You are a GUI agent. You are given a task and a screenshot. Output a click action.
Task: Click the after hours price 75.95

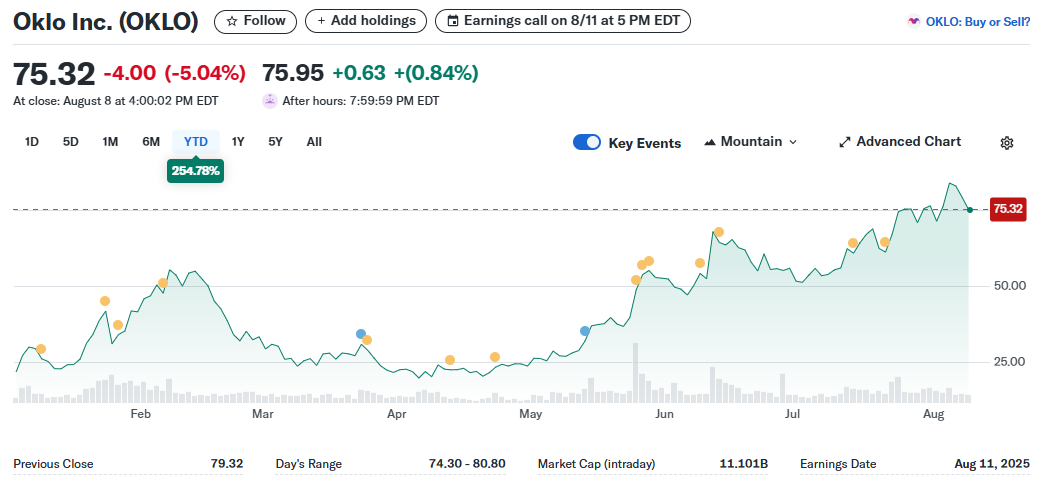292,72
